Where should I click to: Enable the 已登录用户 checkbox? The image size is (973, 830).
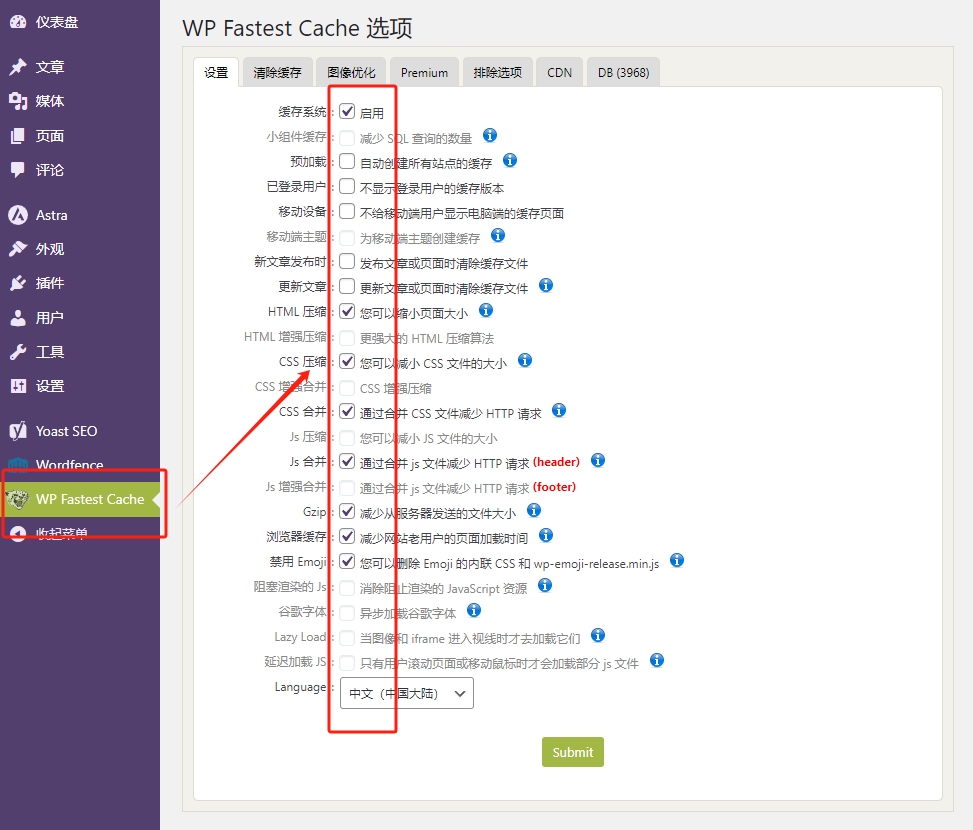[347, 186]
